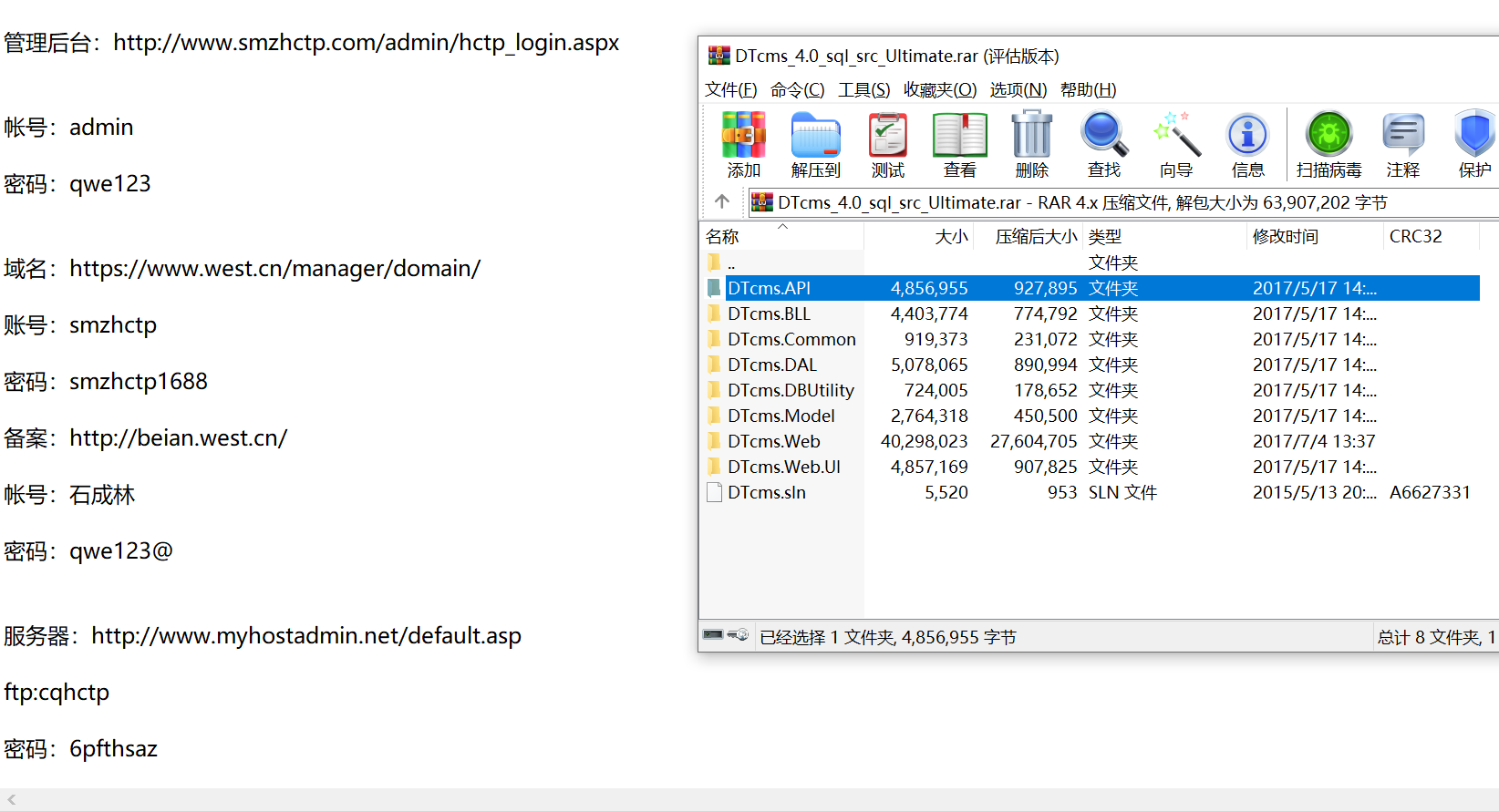Go up one level with arrow icon
The width and height of the screenshot is (1499, 812).
[x=722, y=201]
